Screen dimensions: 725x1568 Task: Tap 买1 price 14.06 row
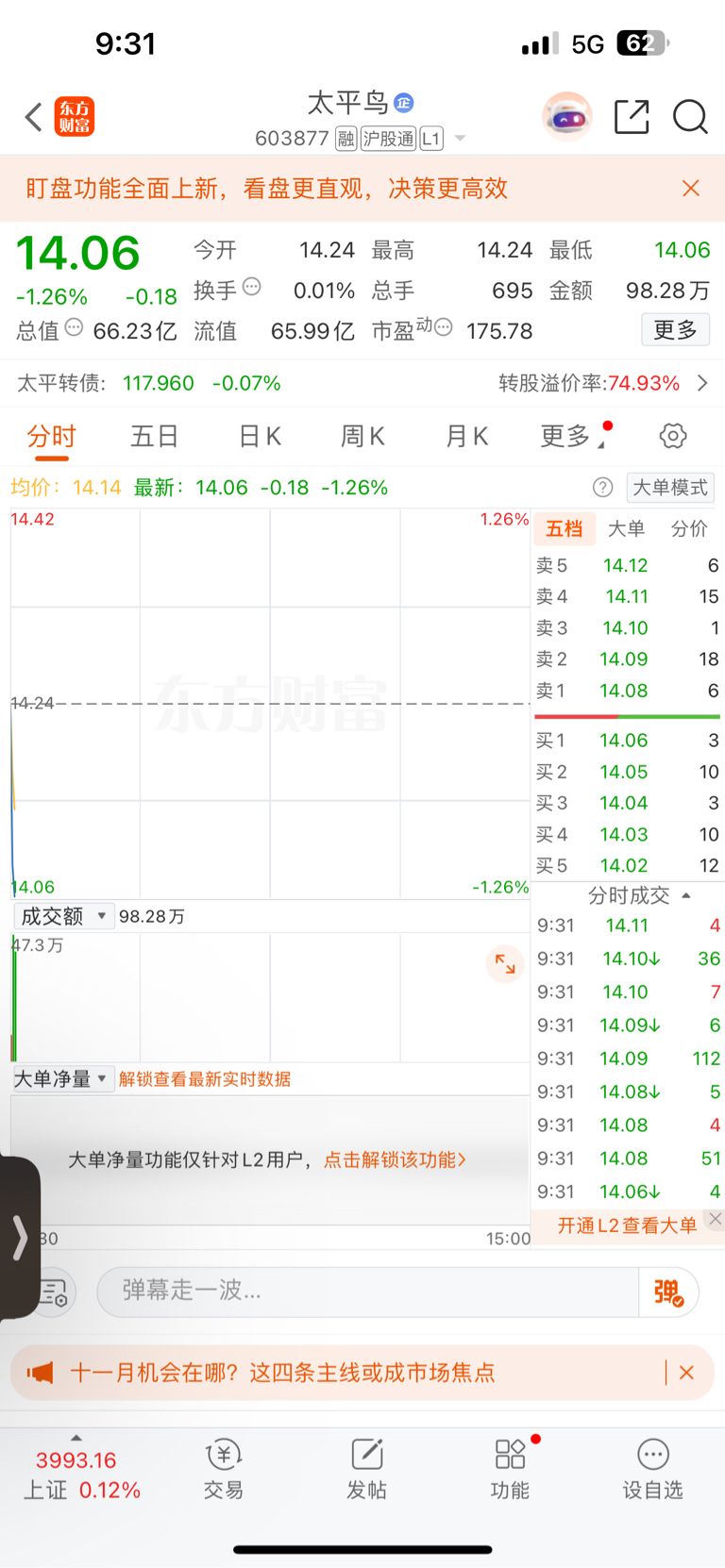(628, 741)
